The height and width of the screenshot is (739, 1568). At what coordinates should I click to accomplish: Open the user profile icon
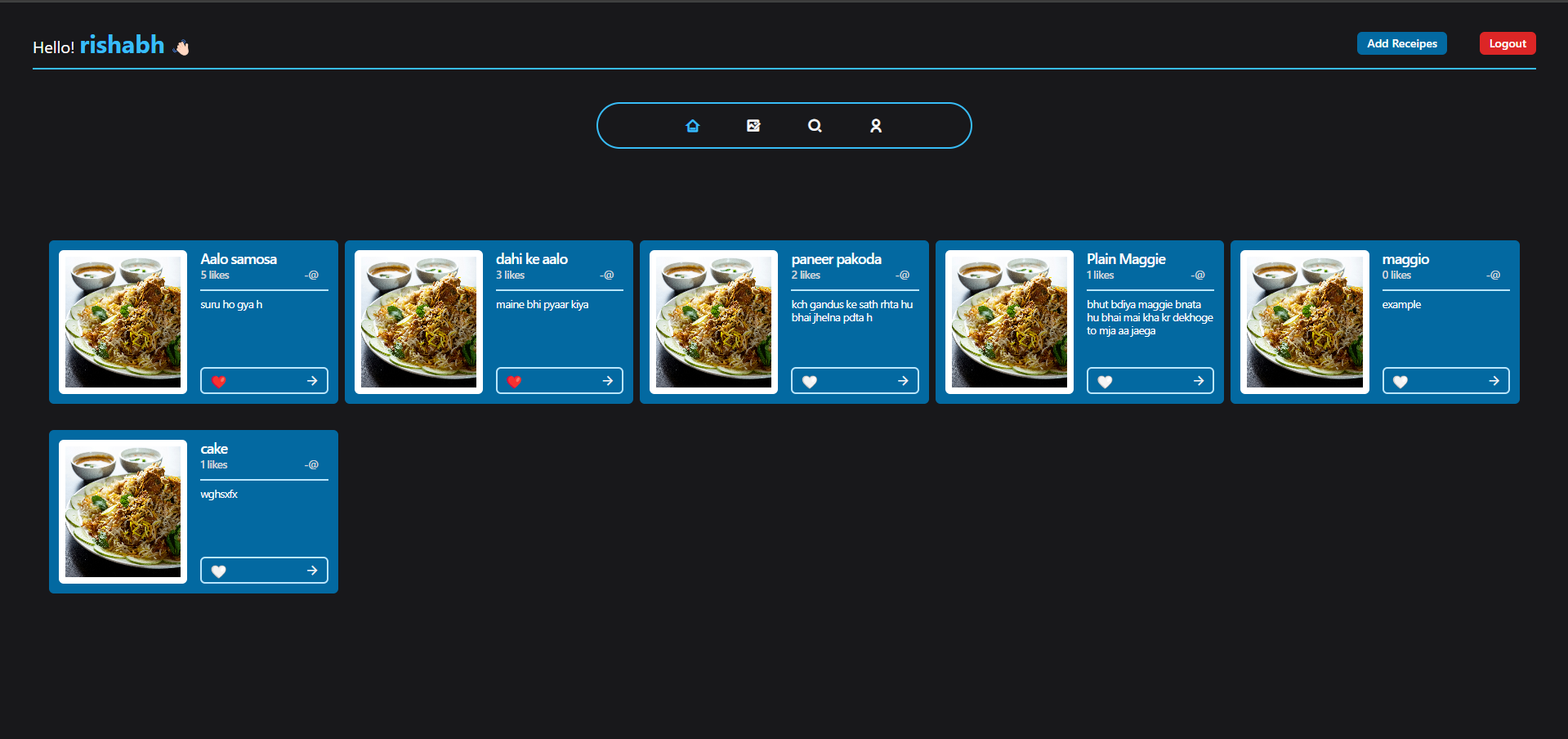tap(876, 126)
